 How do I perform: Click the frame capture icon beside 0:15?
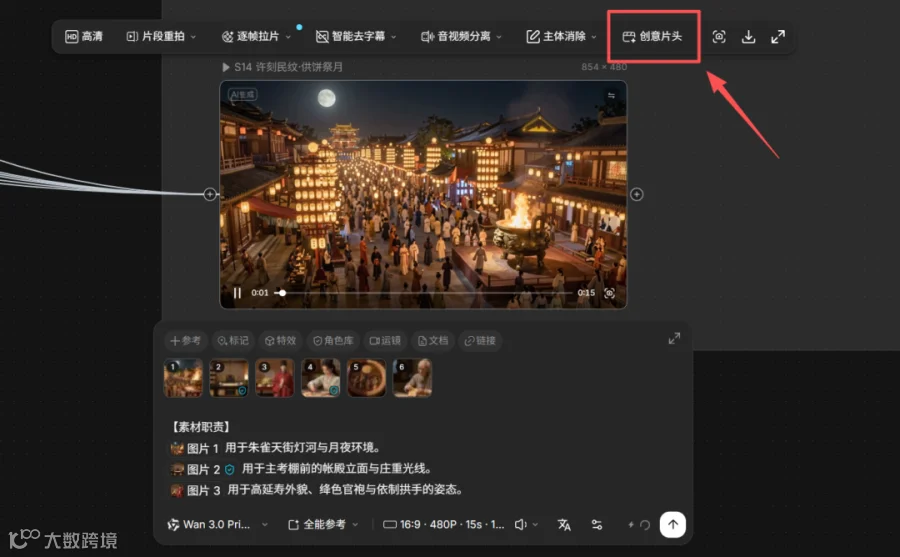click(x=610, y=293)
